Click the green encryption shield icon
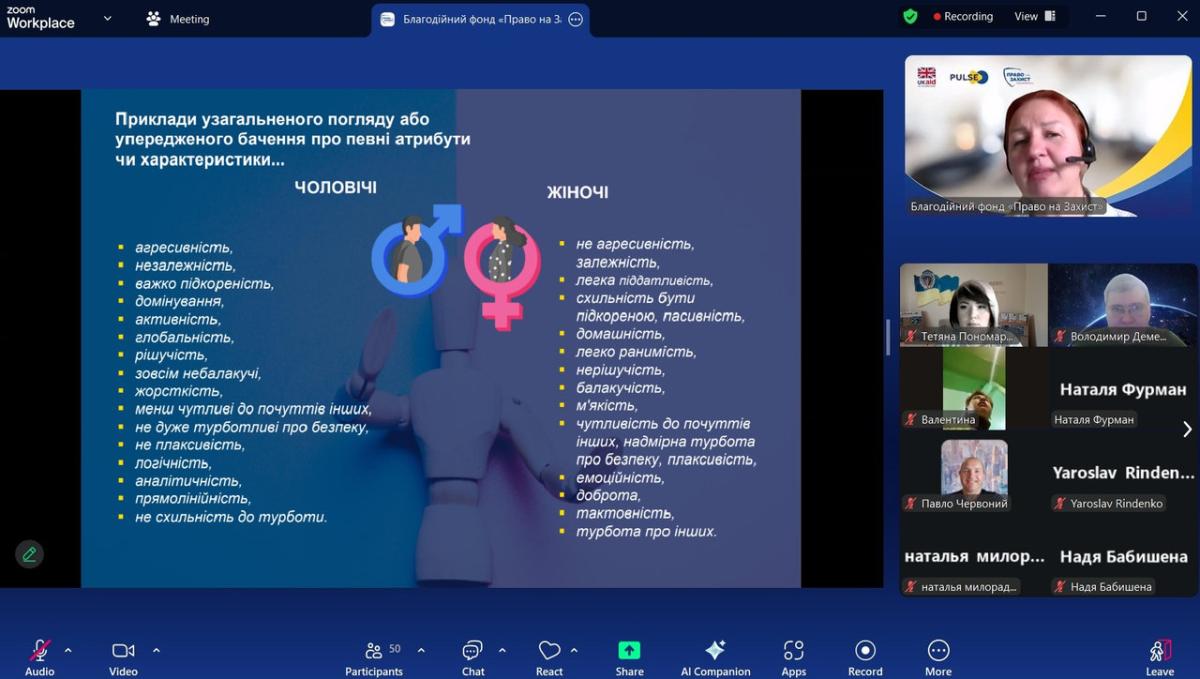This screenshot has width=1200, height=679. [x=910, y=16]
